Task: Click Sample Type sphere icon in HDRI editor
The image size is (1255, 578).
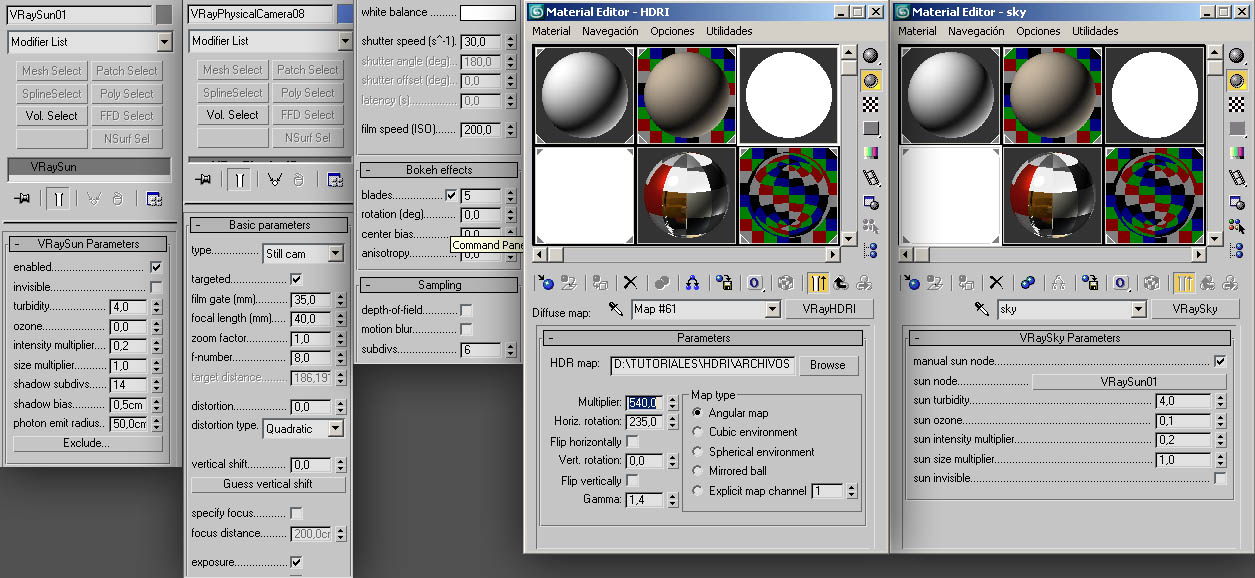Action: pos(870,55)
